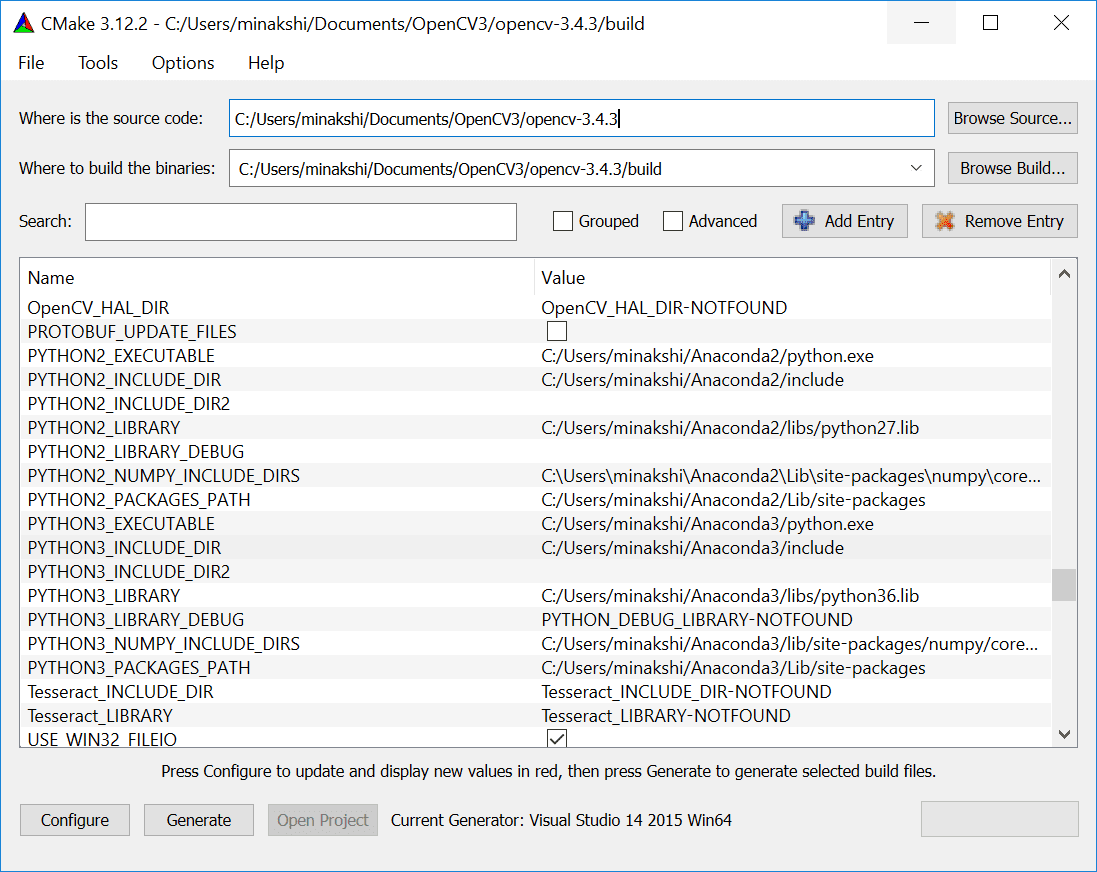Click the Tesseract_LIBRARY-NOTFOUND value
1097x872 pixels.
tap(666, 716)
